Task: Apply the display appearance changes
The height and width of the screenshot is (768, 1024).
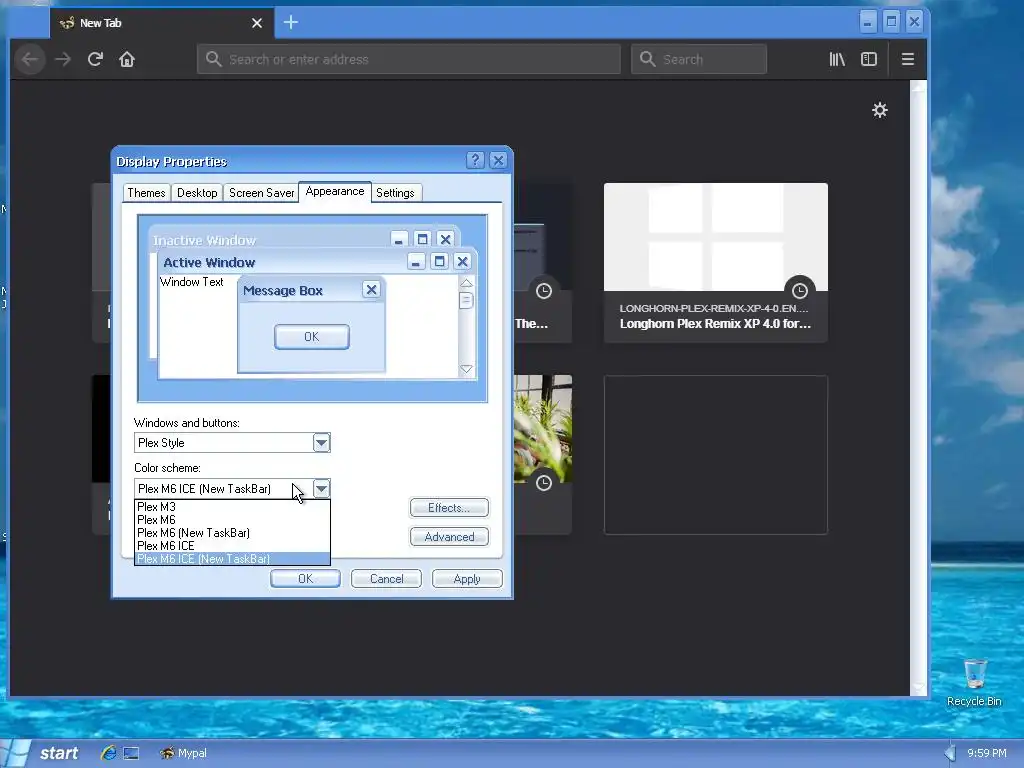Action: tap(467, 579)
